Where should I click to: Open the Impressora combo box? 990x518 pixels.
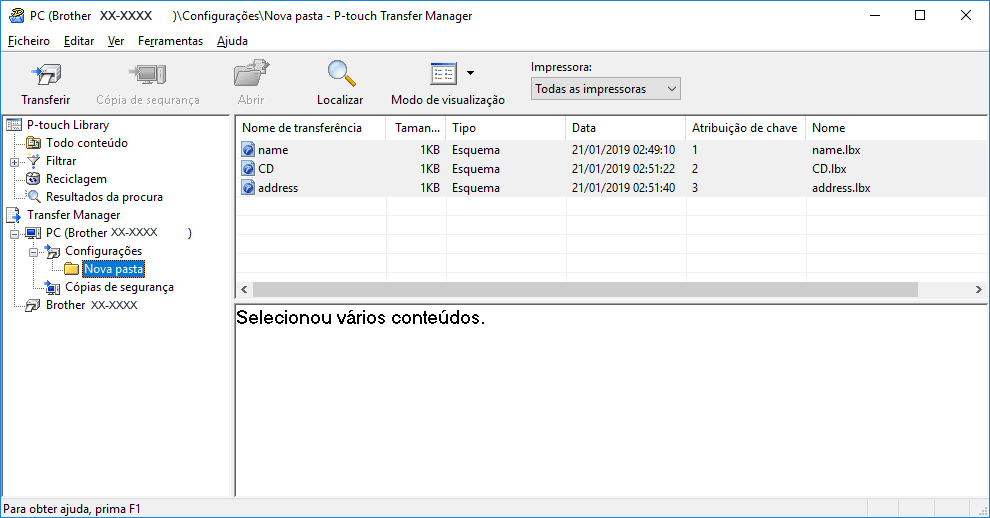tap(605, 89)
